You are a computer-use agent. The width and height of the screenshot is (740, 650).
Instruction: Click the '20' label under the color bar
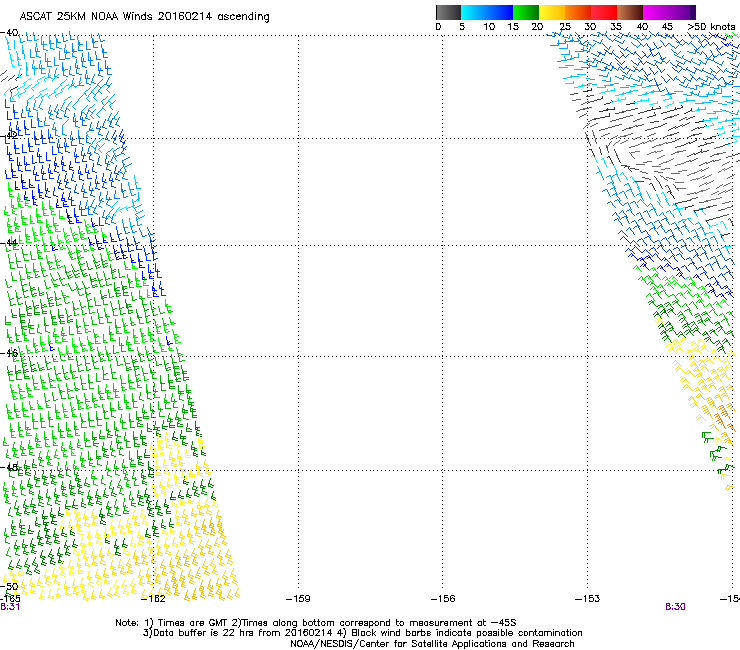coord(537,27)
